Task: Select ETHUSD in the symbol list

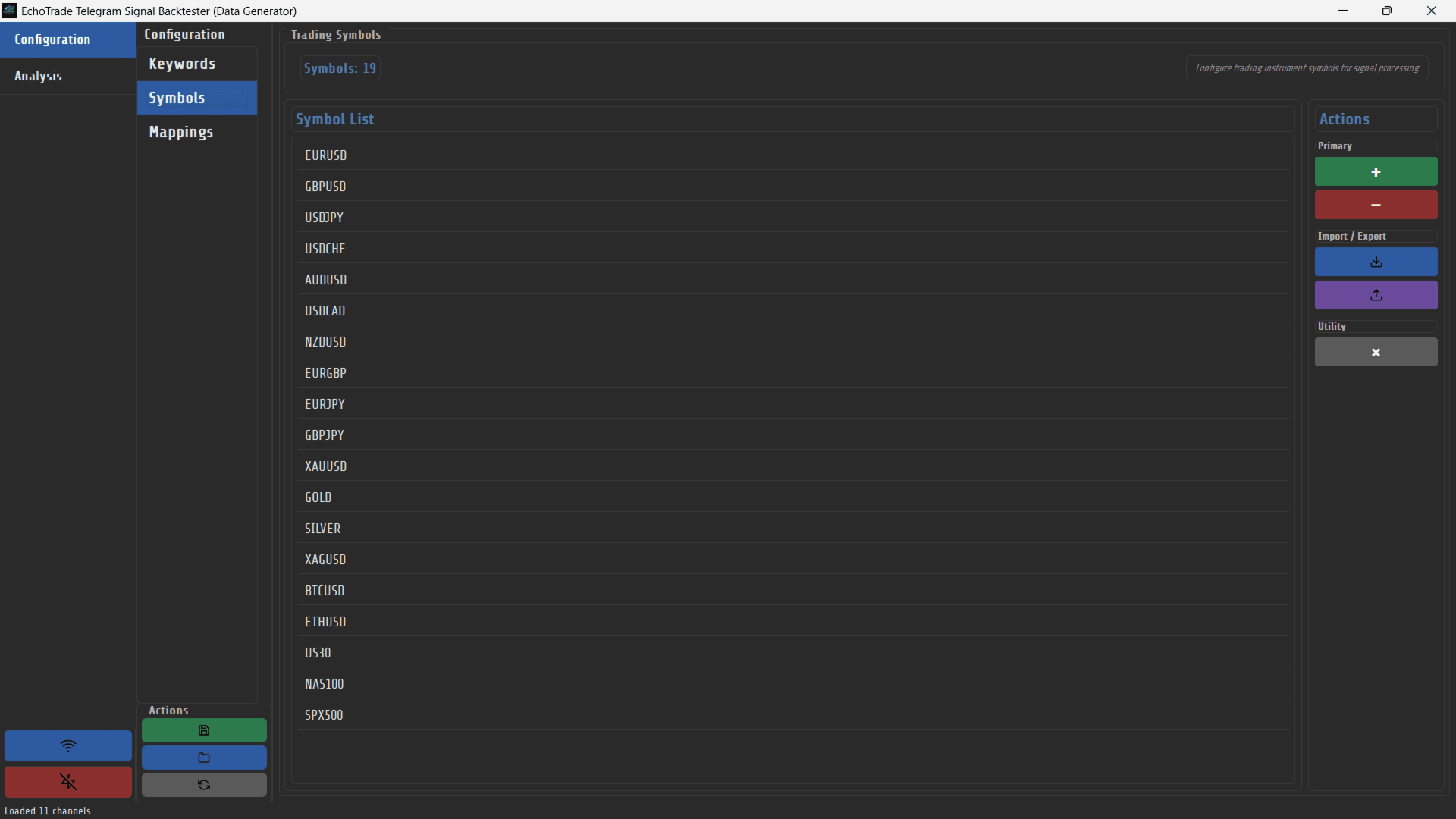Action: (793, 621)
